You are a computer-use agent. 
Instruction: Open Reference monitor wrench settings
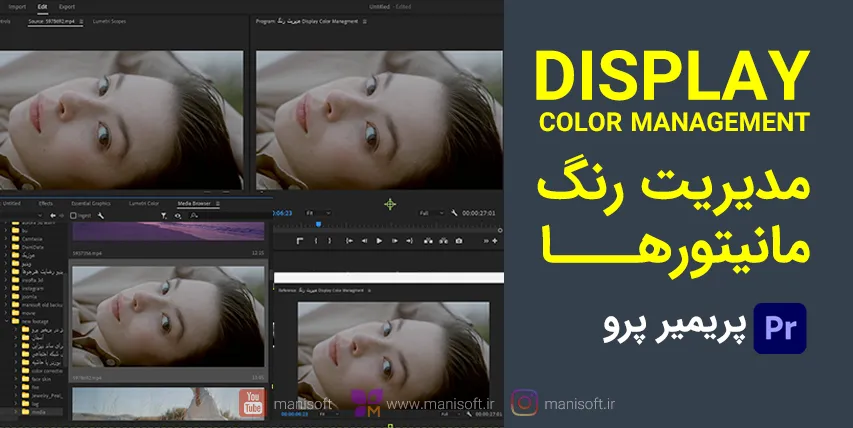coord(469,414)
